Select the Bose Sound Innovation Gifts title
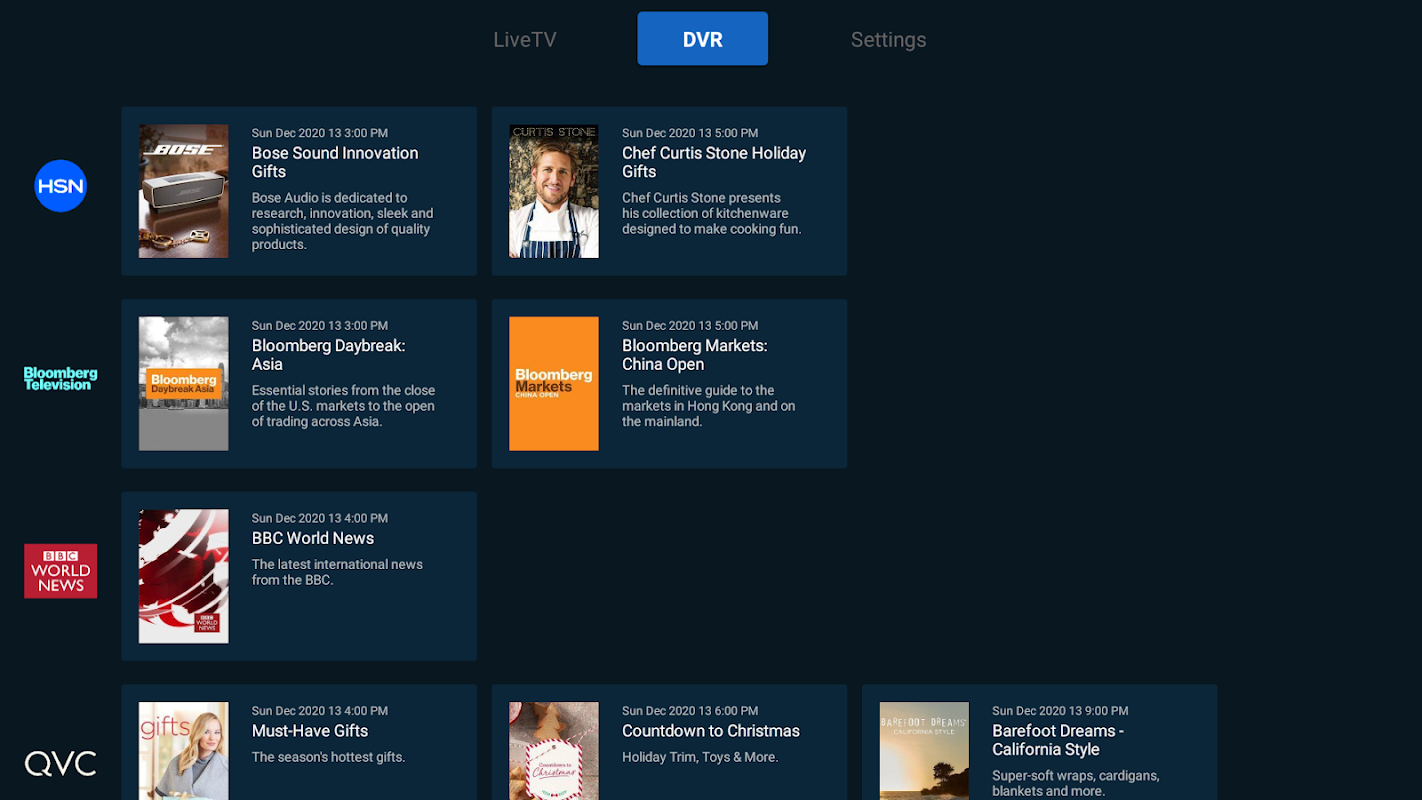1422x800 pixels. (335, 162)
